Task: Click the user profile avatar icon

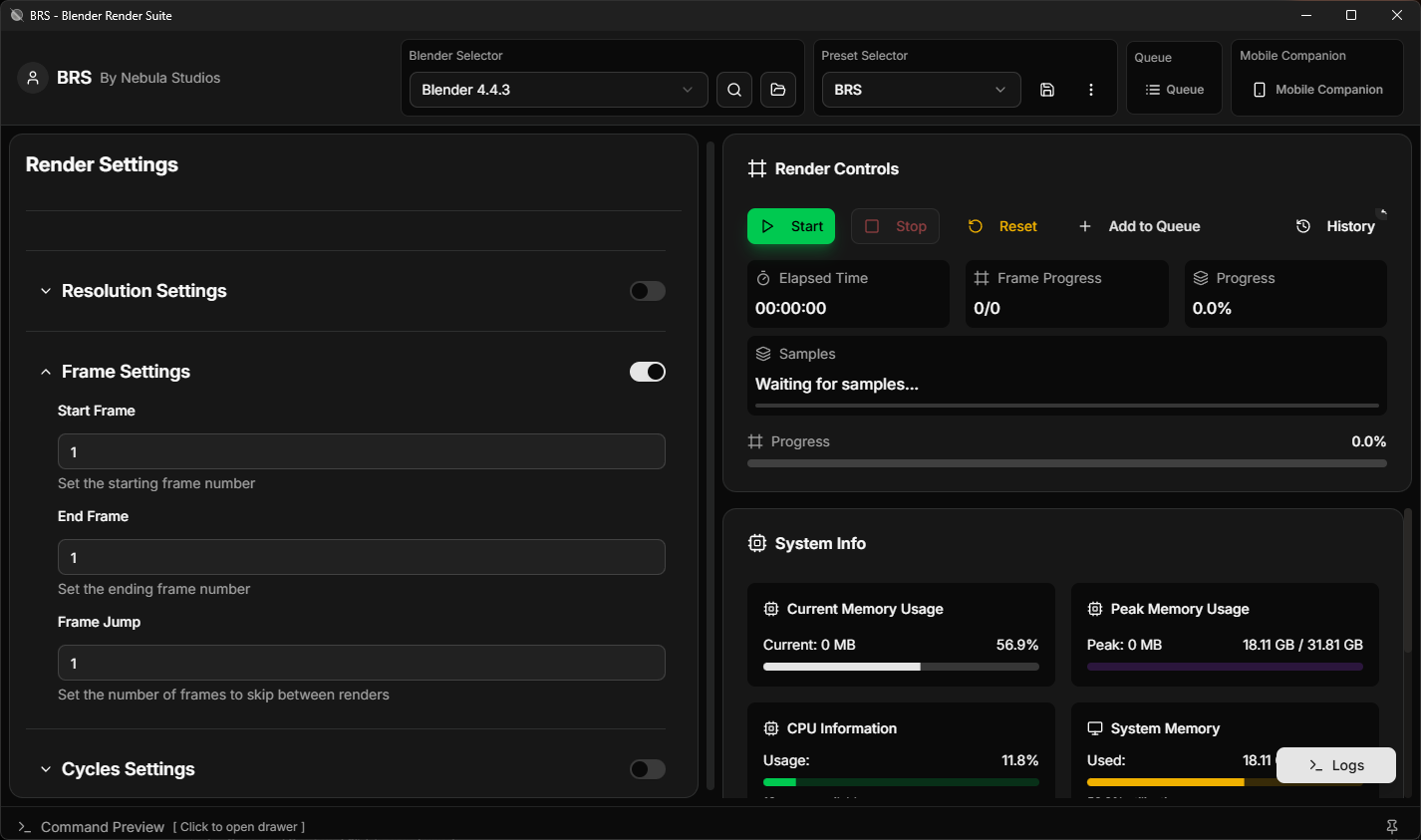Action: pyautogui.click(x=33, y=78)
